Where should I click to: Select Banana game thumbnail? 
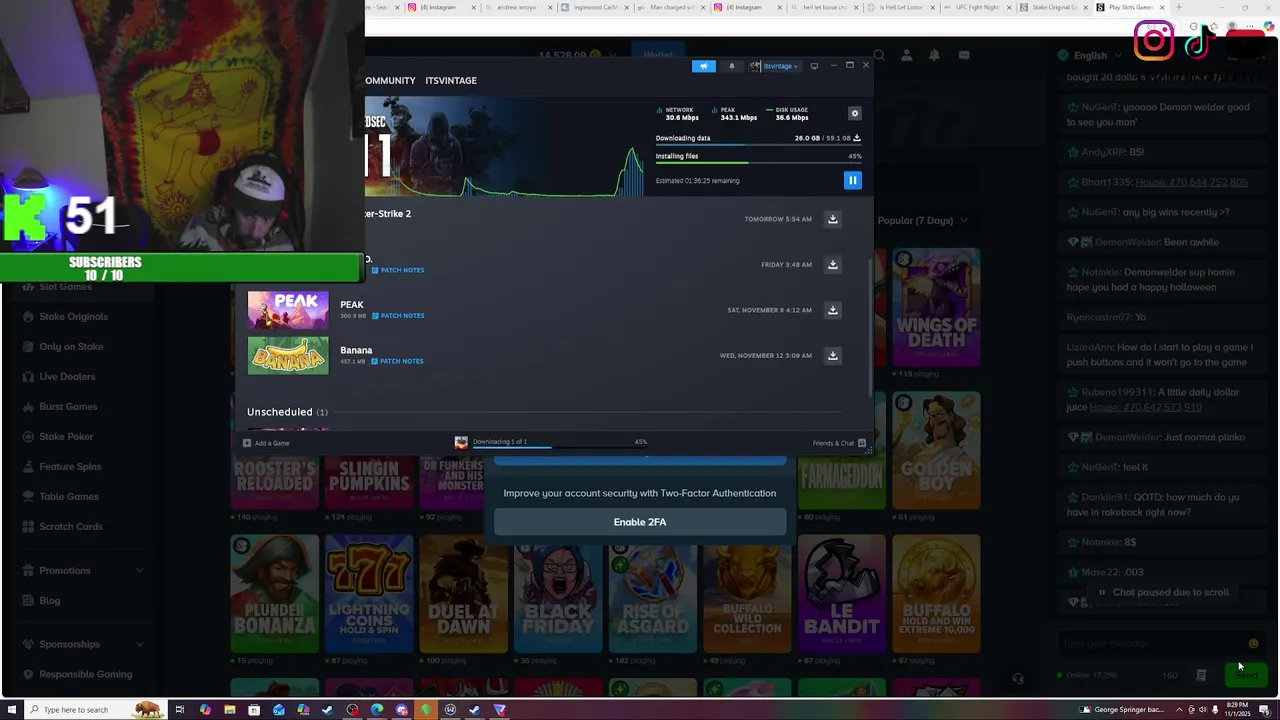[288, 356]
